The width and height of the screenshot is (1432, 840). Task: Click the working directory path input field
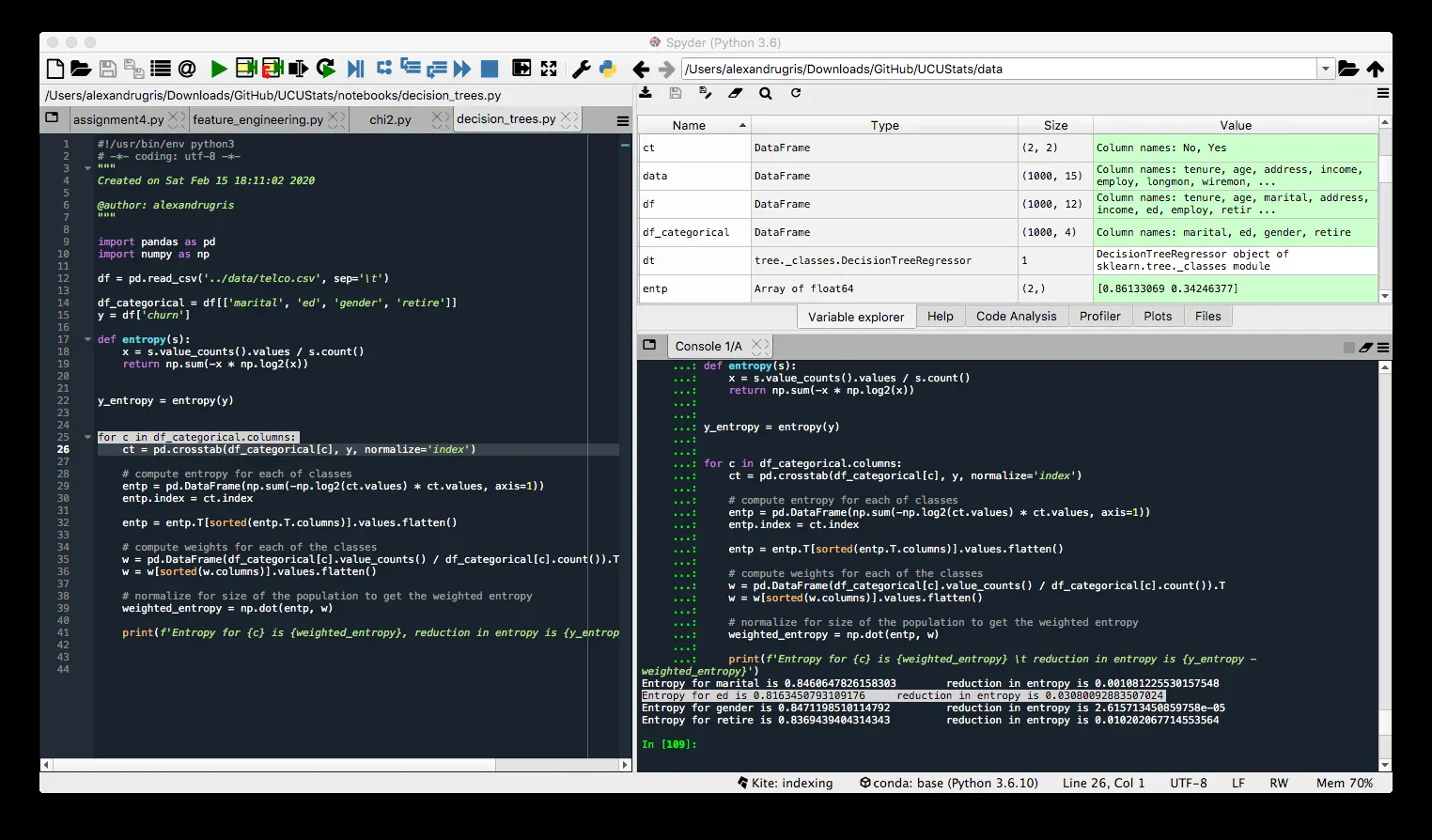click(1000, 69)
